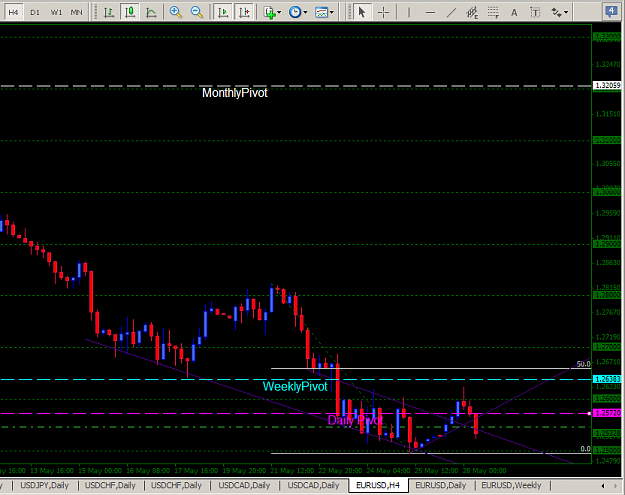Screen dimensions: 625x495
Task: Open the periods clock icon
Action: 295,12
